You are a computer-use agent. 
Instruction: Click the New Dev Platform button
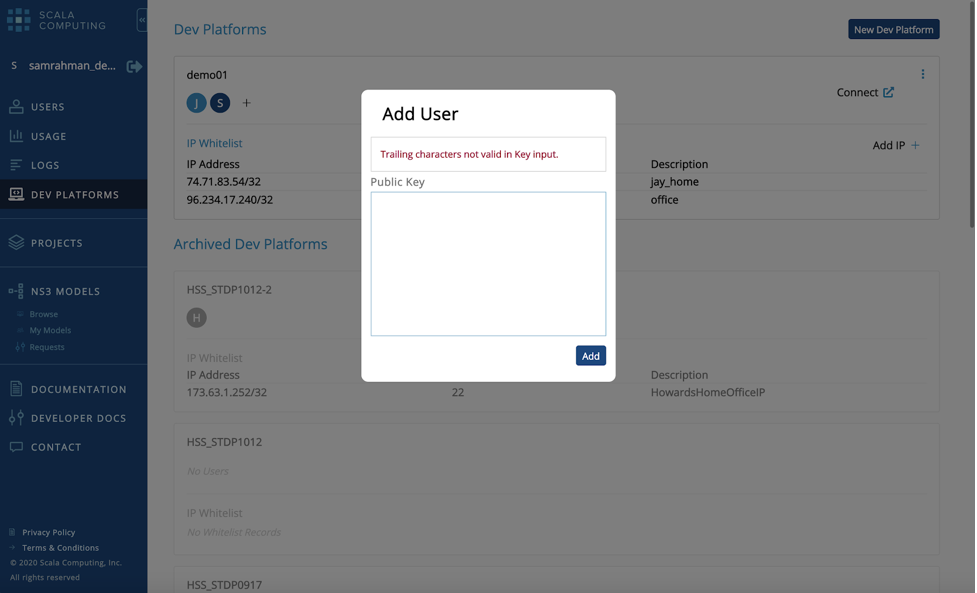click(893, 30)
